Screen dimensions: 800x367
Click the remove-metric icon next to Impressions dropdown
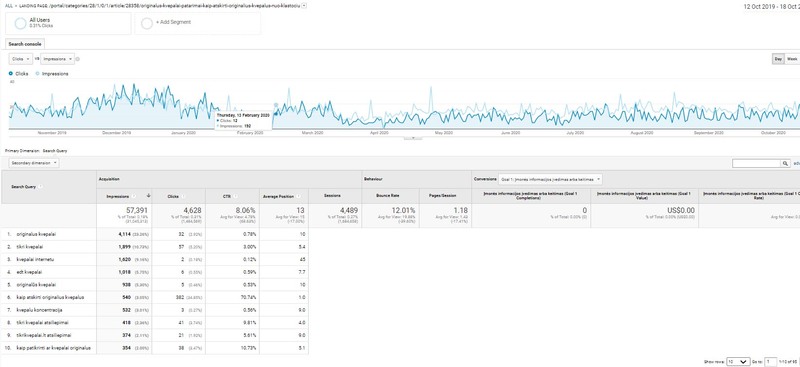78,59
